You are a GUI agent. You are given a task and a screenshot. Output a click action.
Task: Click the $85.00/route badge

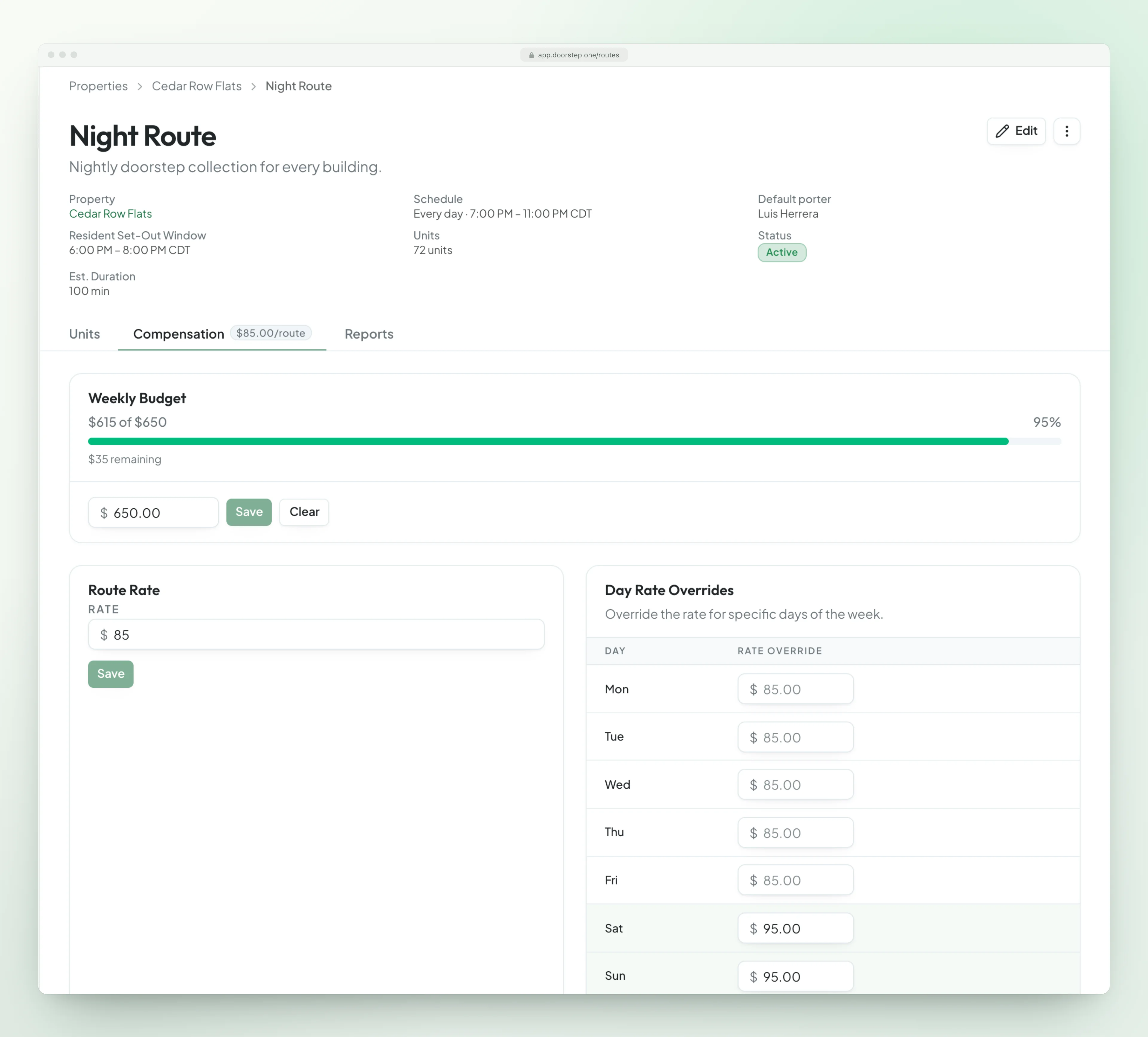point(271,333)
